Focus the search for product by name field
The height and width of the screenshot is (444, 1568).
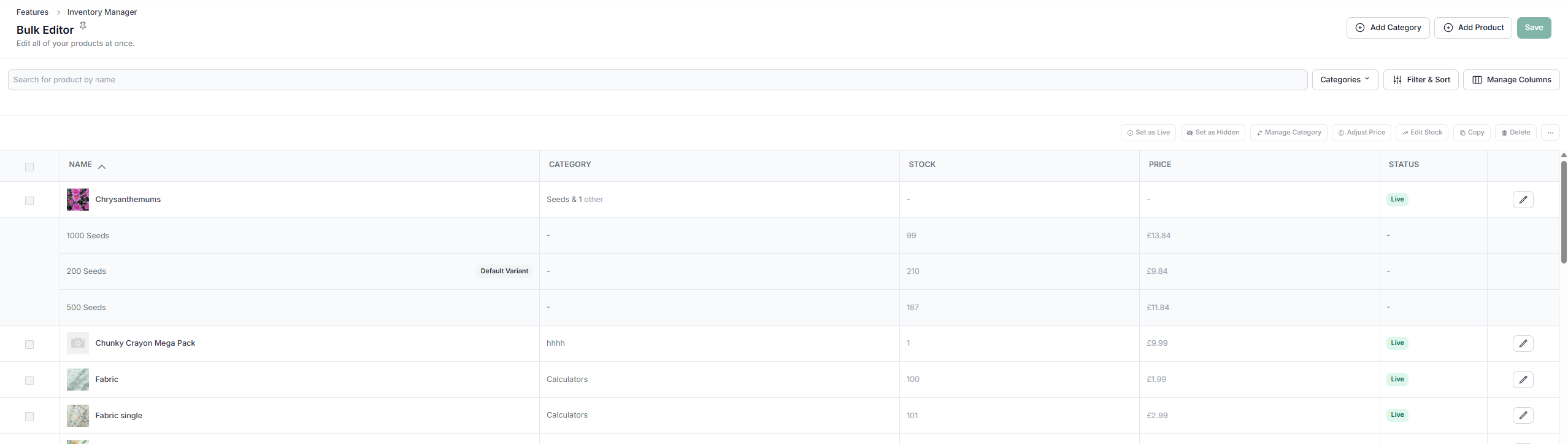click(x=658, y=80)
